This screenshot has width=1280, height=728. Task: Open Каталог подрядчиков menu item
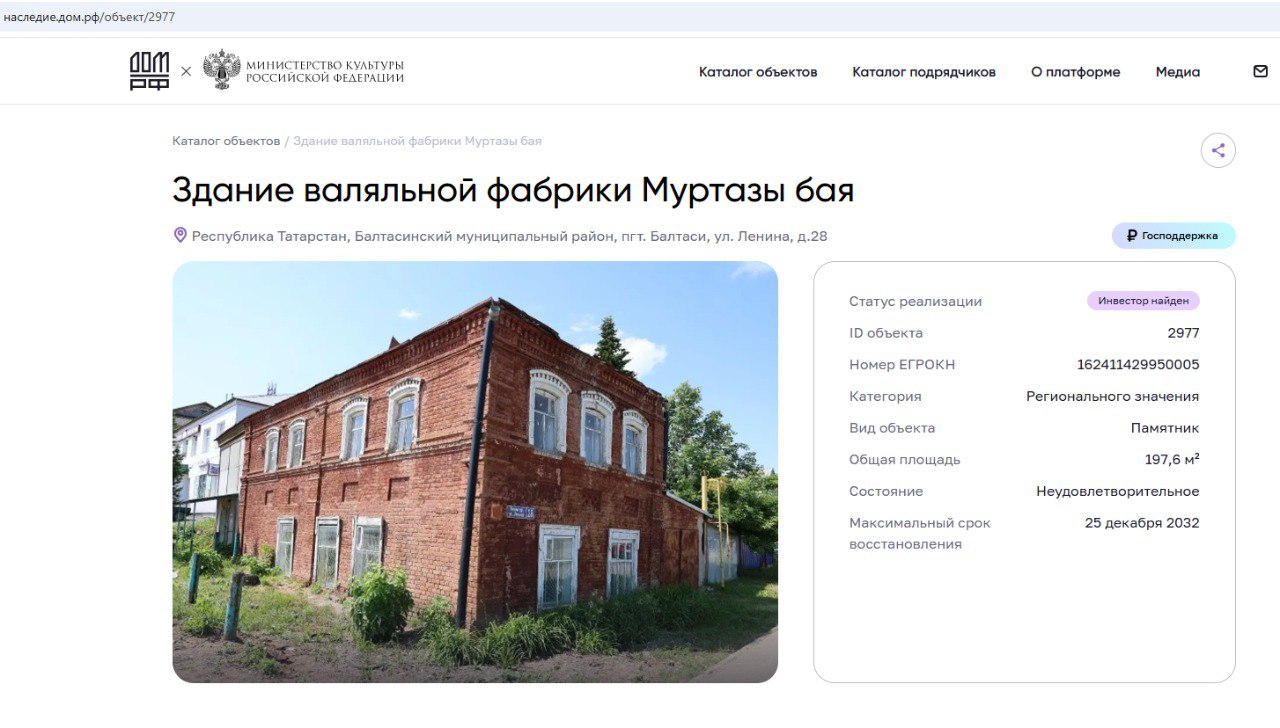coord(923,72)
